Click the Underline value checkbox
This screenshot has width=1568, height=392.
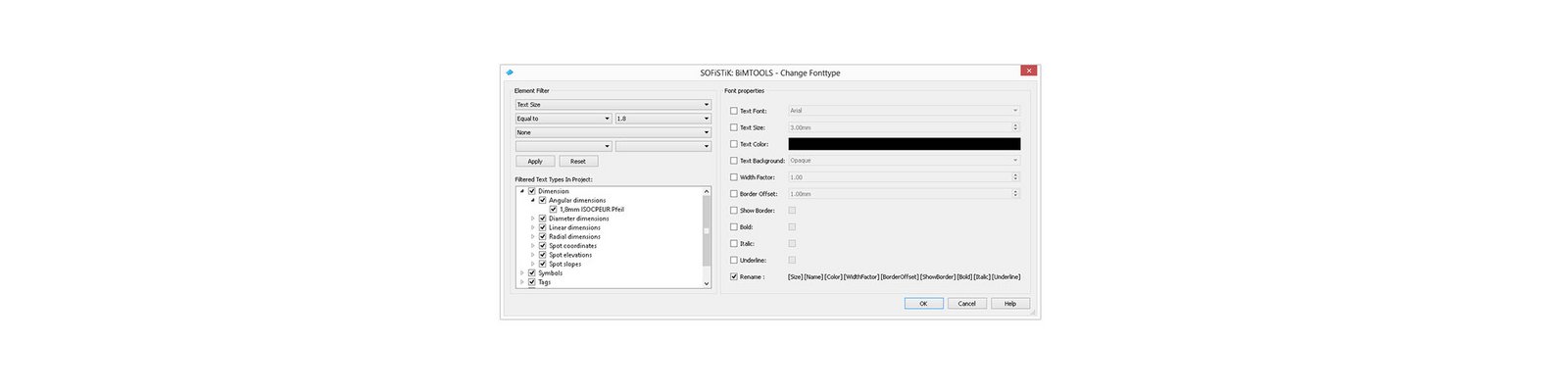[x=792, y=261]
